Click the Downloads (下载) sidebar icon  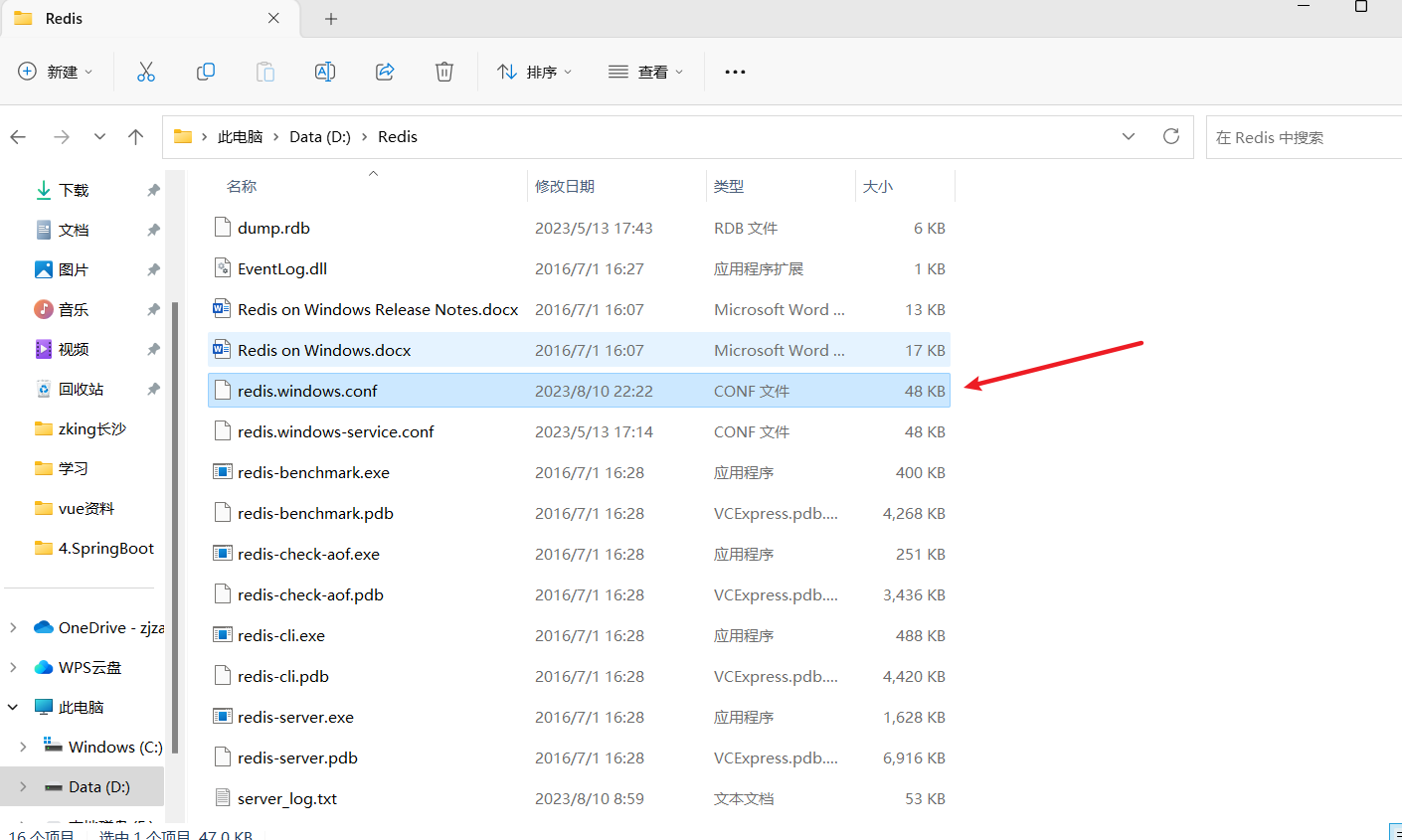pyautogui.click(x=44, y=190)
